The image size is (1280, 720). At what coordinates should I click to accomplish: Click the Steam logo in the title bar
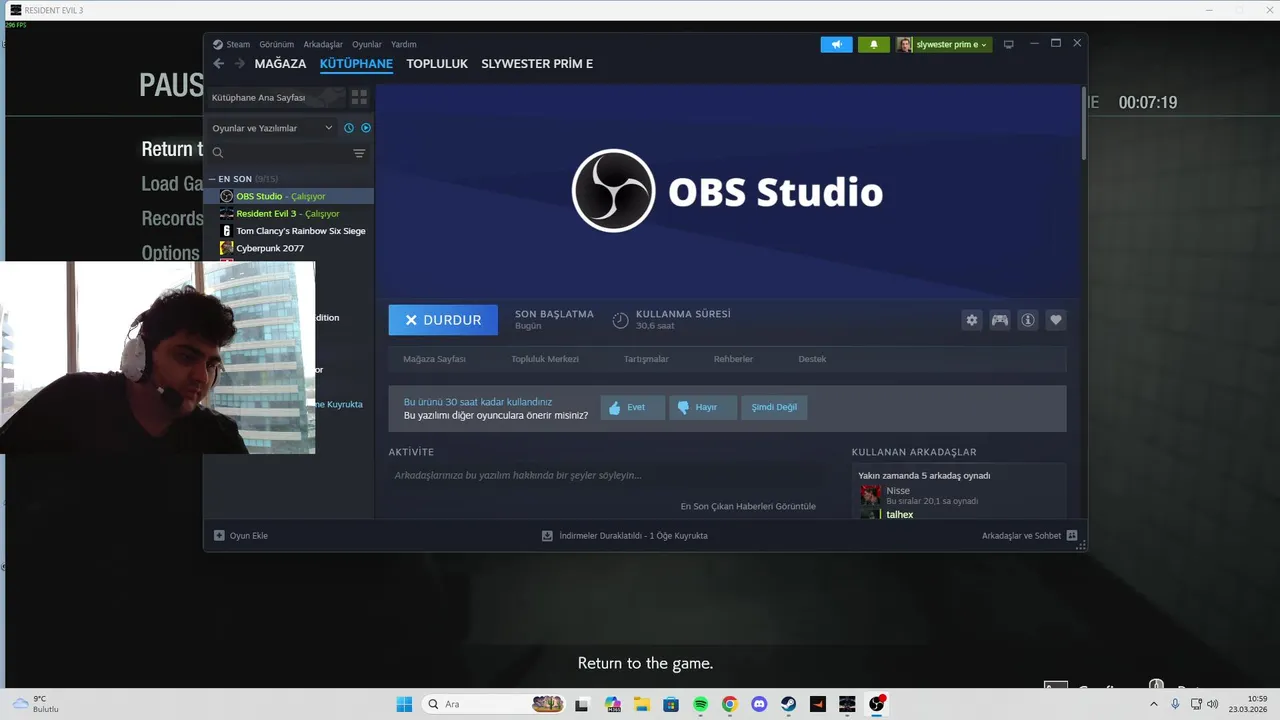(217, 44)
